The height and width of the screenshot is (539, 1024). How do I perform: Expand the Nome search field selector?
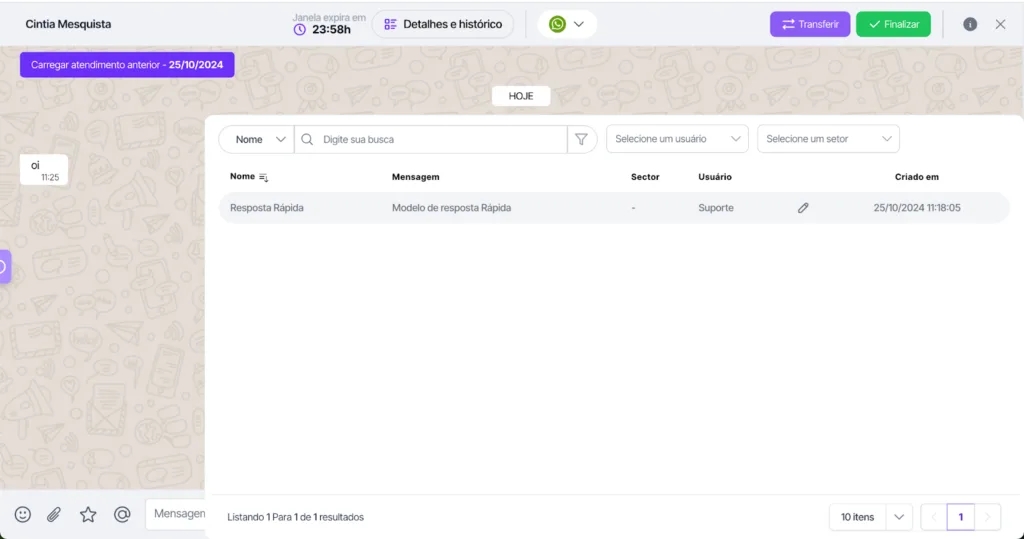tap(257, 139)
